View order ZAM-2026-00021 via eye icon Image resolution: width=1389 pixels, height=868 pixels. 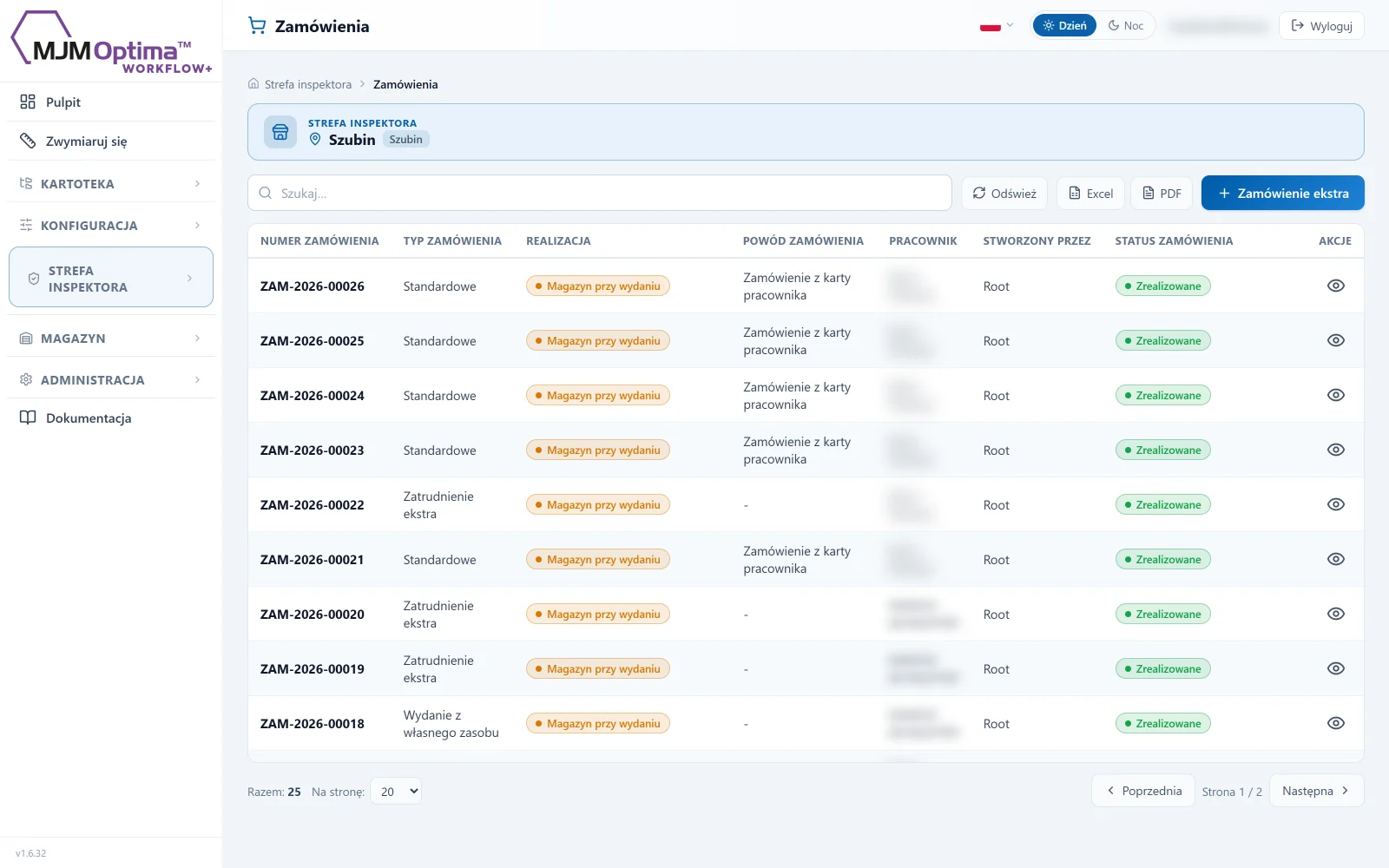(1336, 559)
